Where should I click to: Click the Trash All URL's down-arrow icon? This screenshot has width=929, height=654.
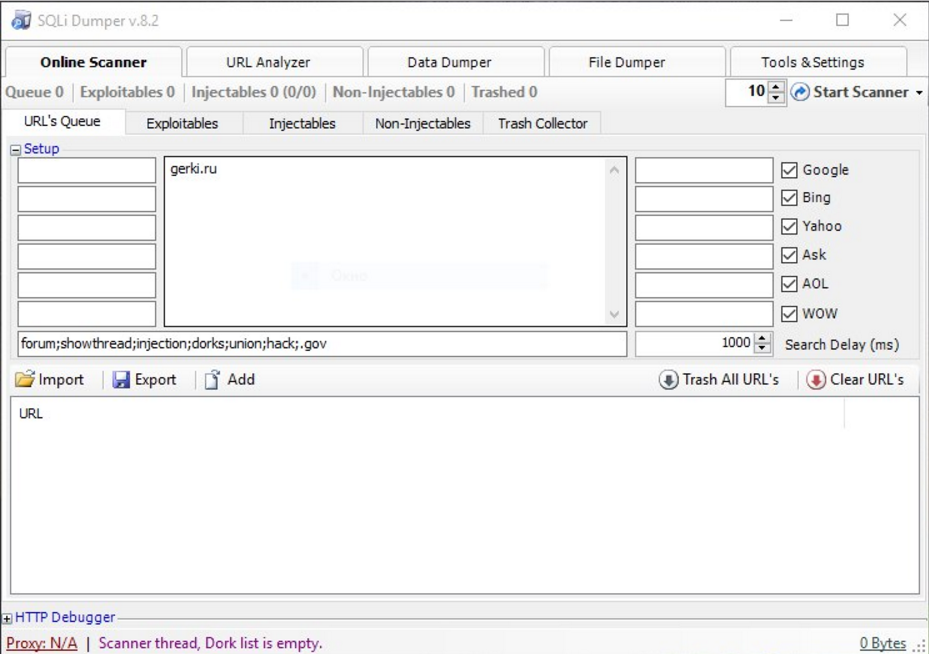tap(668, 380)
